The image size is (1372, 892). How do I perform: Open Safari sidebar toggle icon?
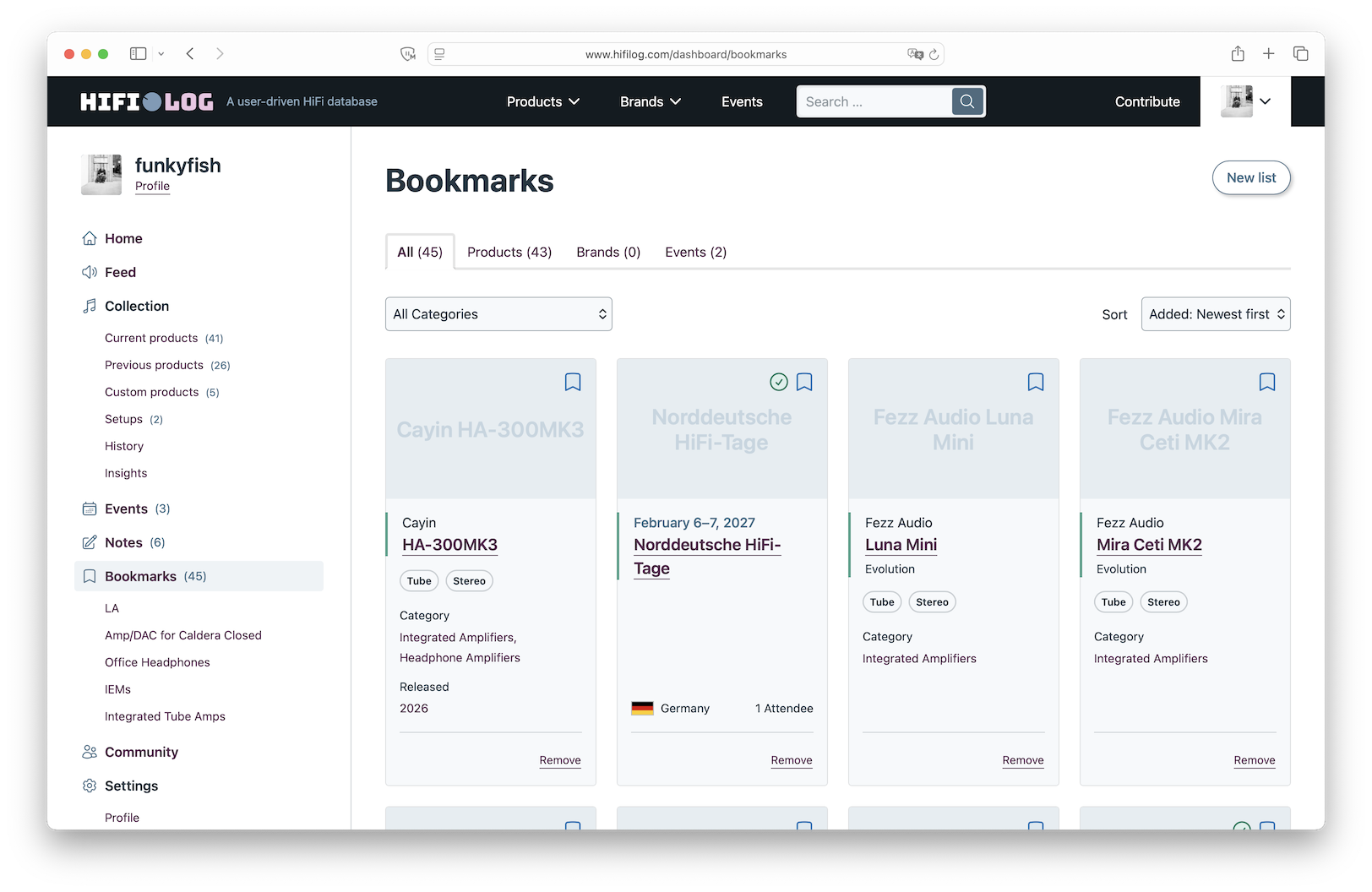point(139,54)
